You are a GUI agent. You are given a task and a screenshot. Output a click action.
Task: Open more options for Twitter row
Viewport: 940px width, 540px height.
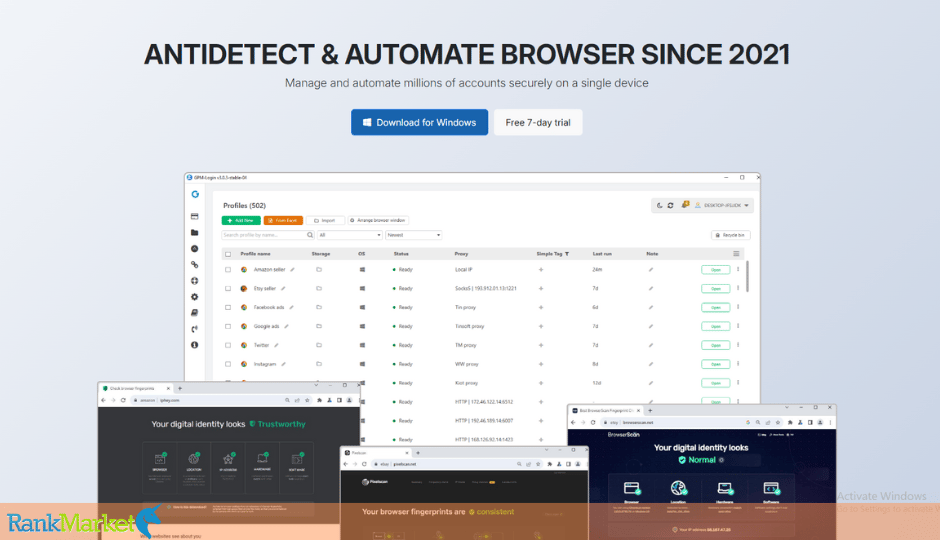(x=738, y=345)
